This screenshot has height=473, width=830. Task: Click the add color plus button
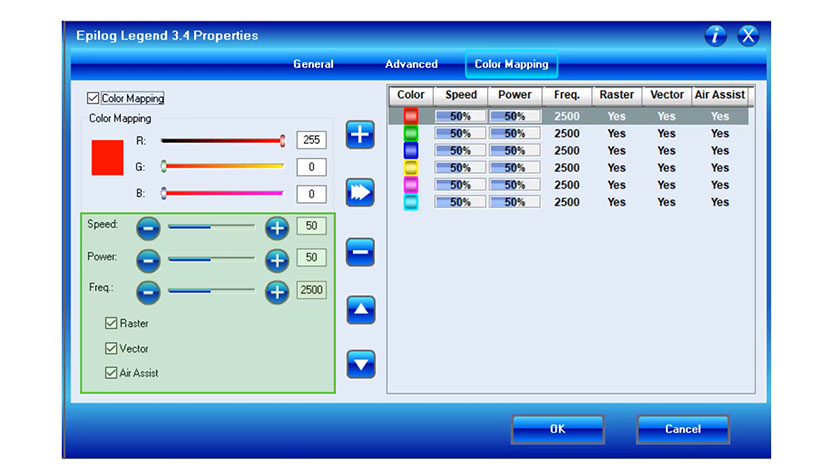point(360,134)
